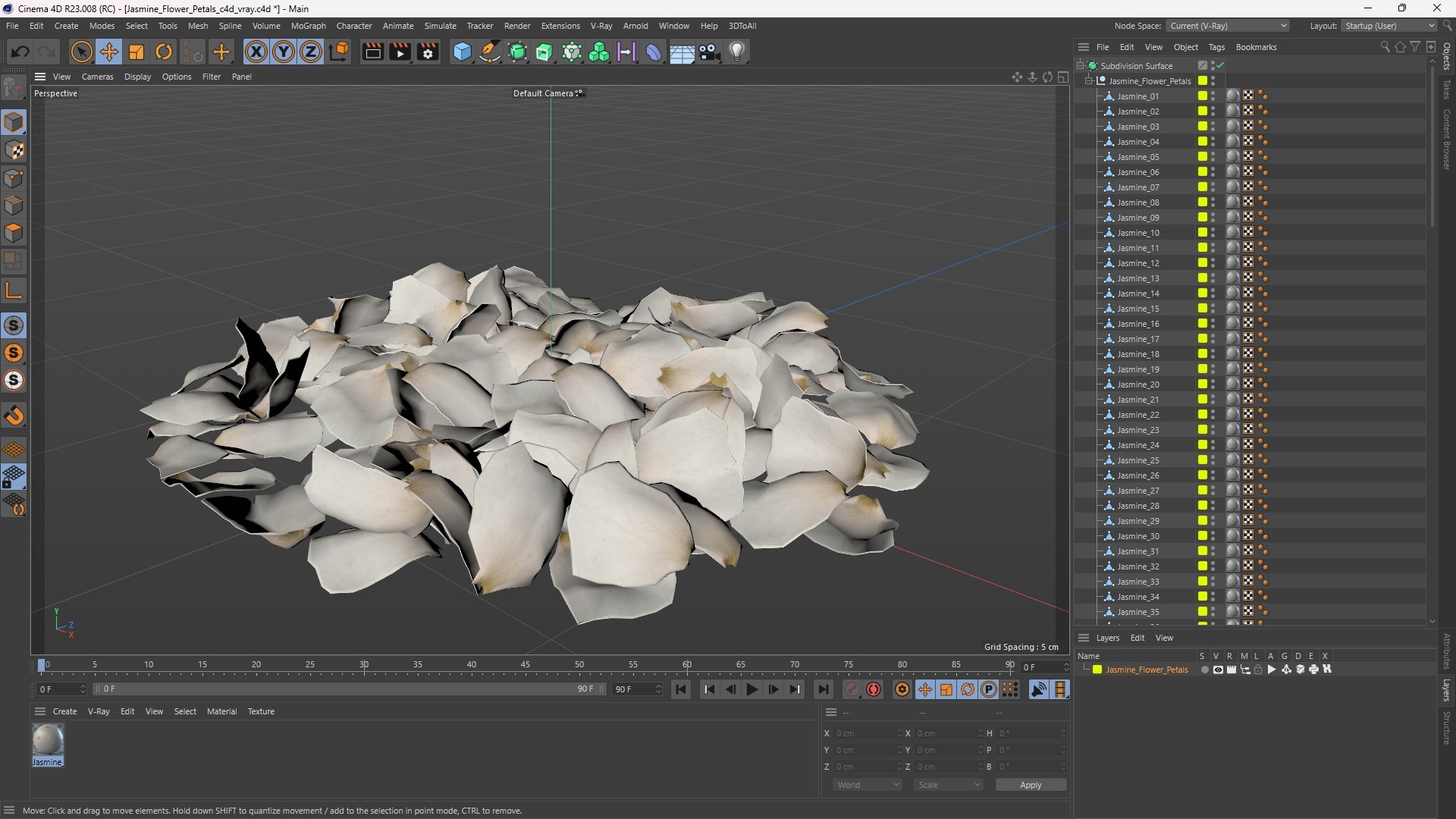
Task: Add a light object bulb icon
Action: tap(737, 52)
